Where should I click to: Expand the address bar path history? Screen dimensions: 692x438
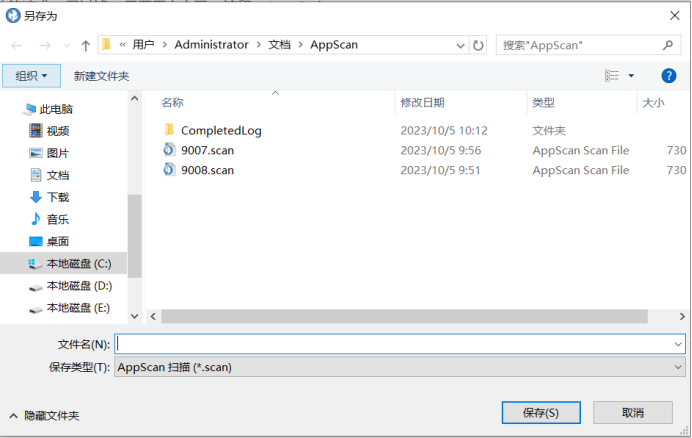pos(460,45)
